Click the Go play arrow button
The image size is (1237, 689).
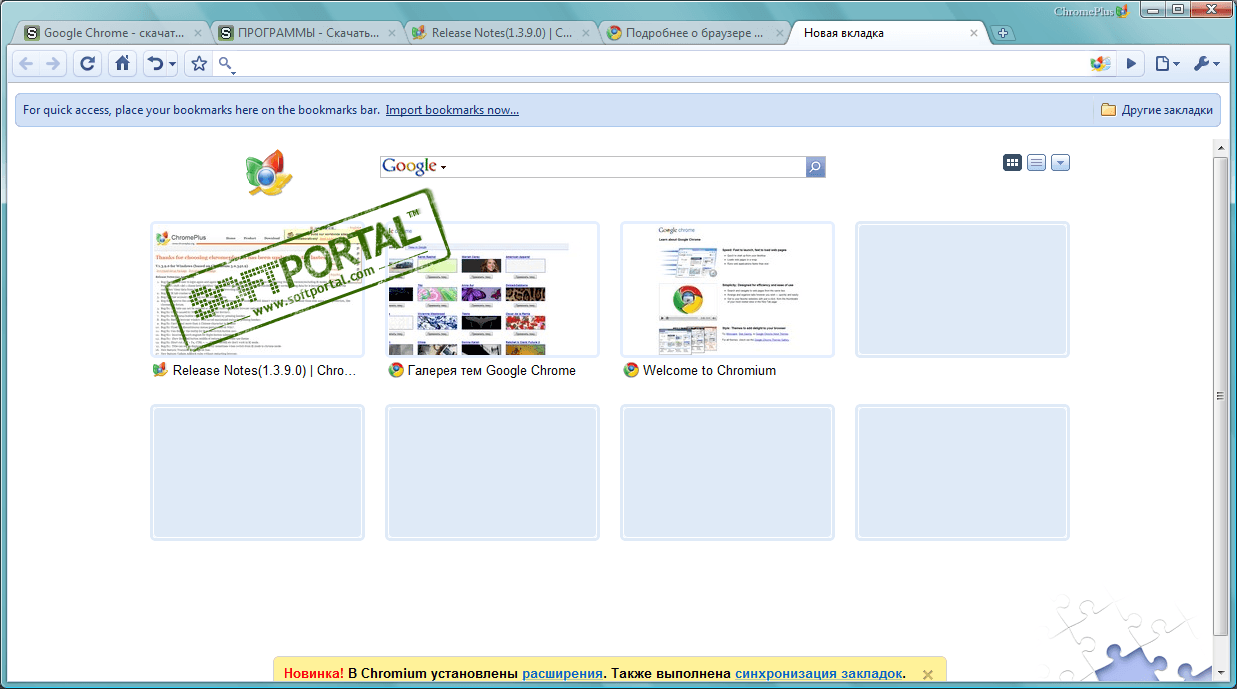1131,64
